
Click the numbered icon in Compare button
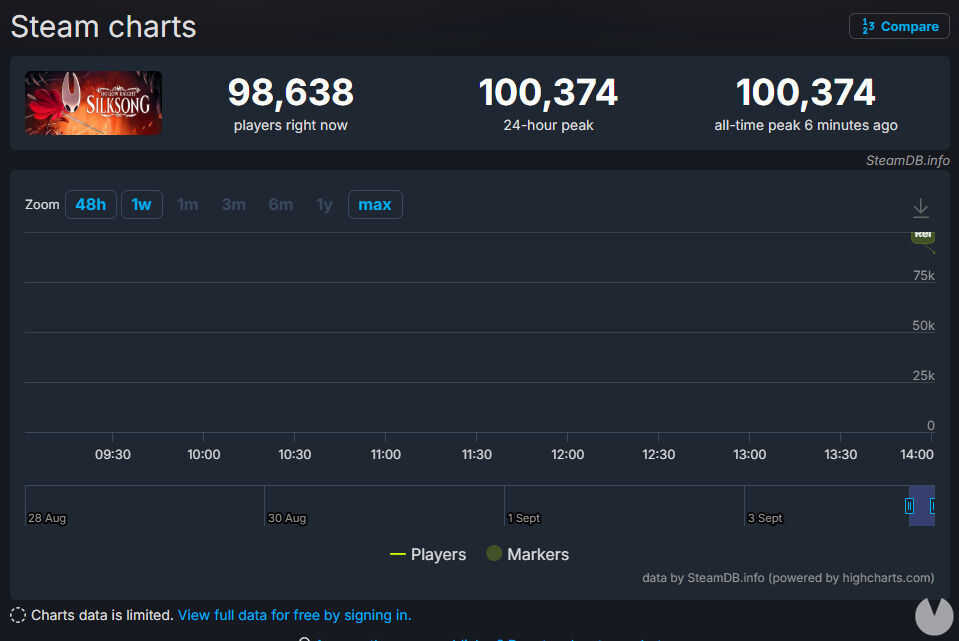pyautogui.click(x=867, y=27)
